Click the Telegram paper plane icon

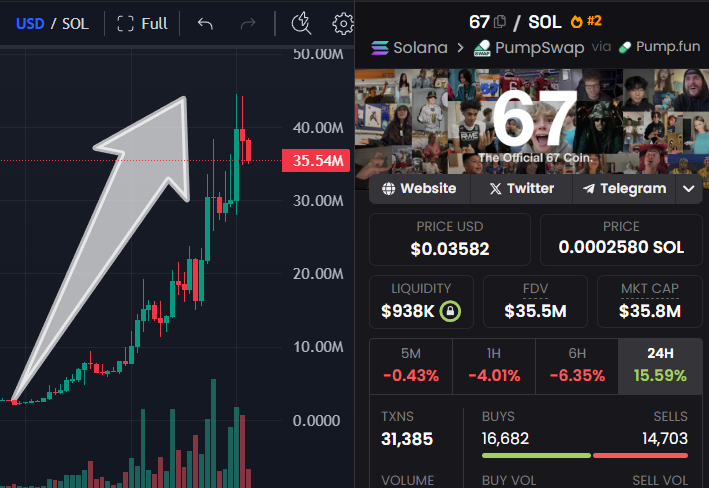(589, 189)
